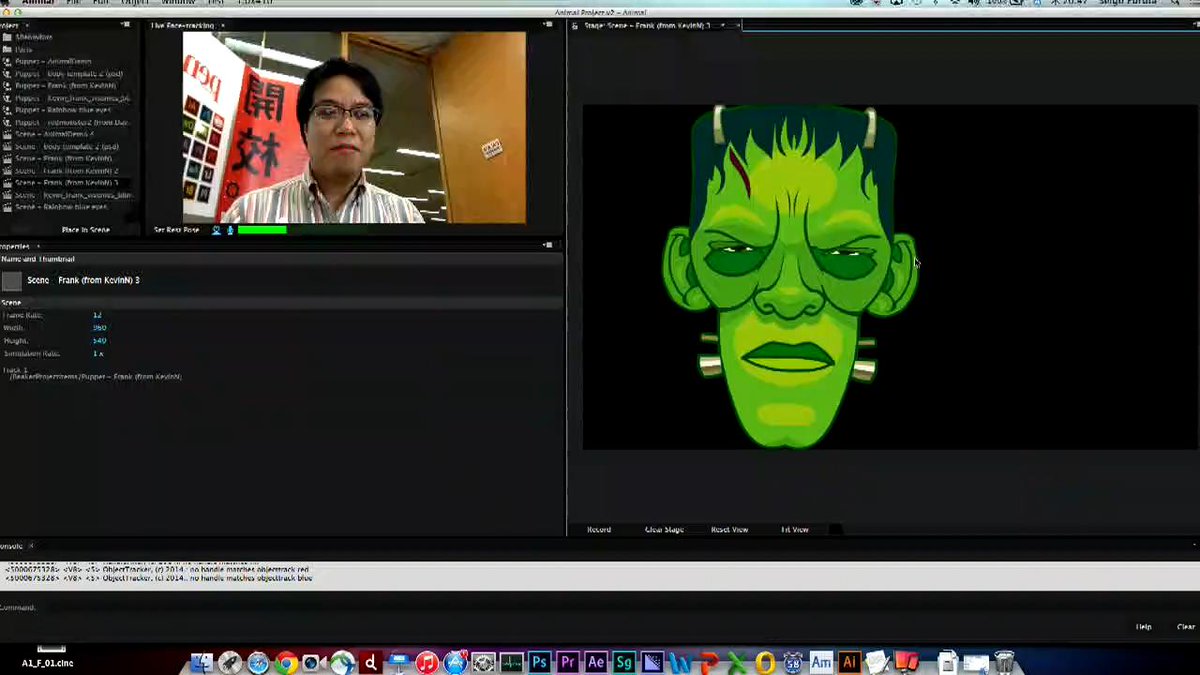Open Illustrator (Ai) in the dock
This screenshot has width=1200, height=675.
[849, 662]
